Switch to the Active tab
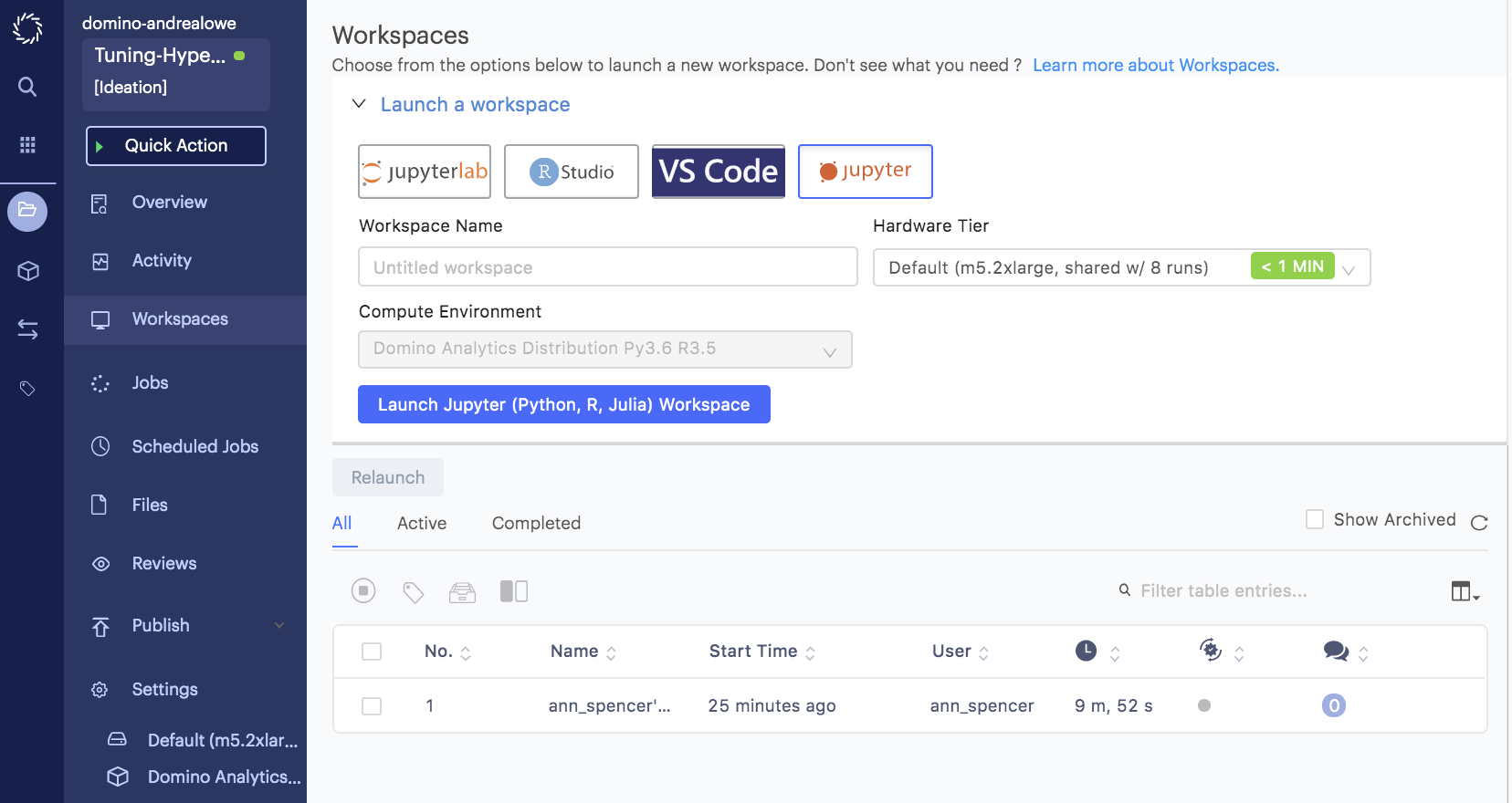Viewport: 1512px width, 803px height. click(422, 523)
